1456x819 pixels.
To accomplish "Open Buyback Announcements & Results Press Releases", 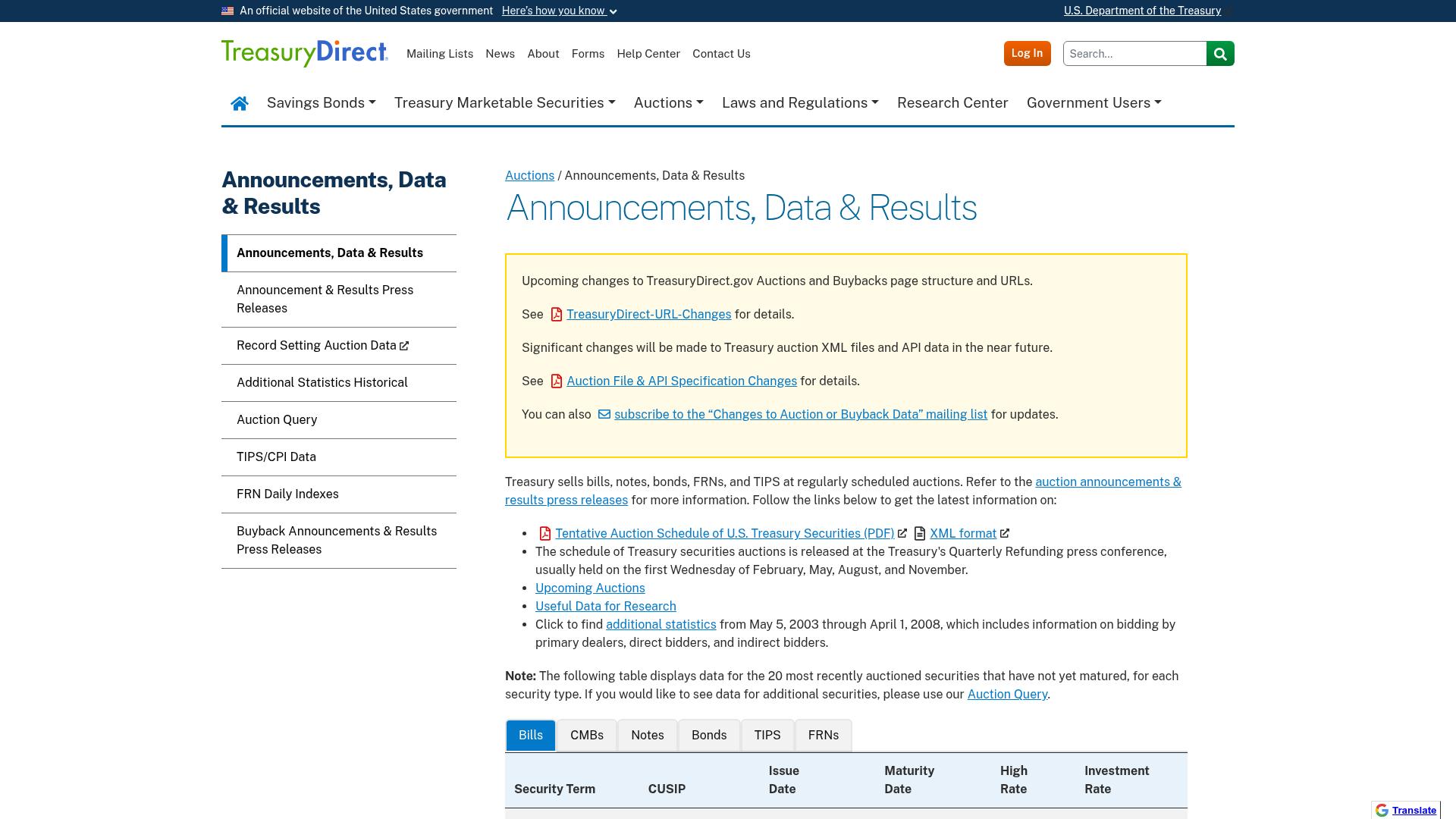I will [339, 541].
